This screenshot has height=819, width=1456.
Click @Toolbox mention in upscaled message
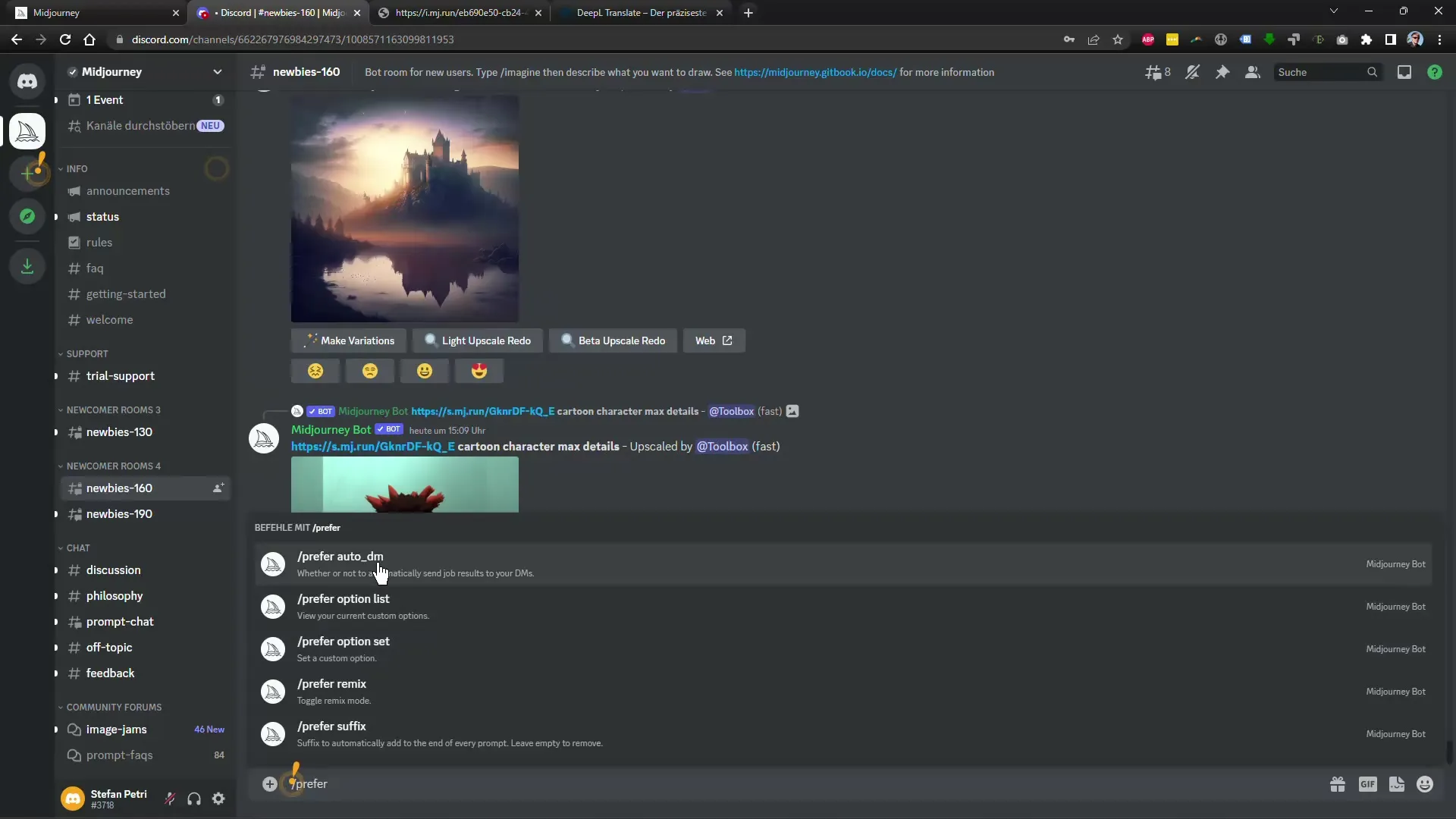coord(722,447)
